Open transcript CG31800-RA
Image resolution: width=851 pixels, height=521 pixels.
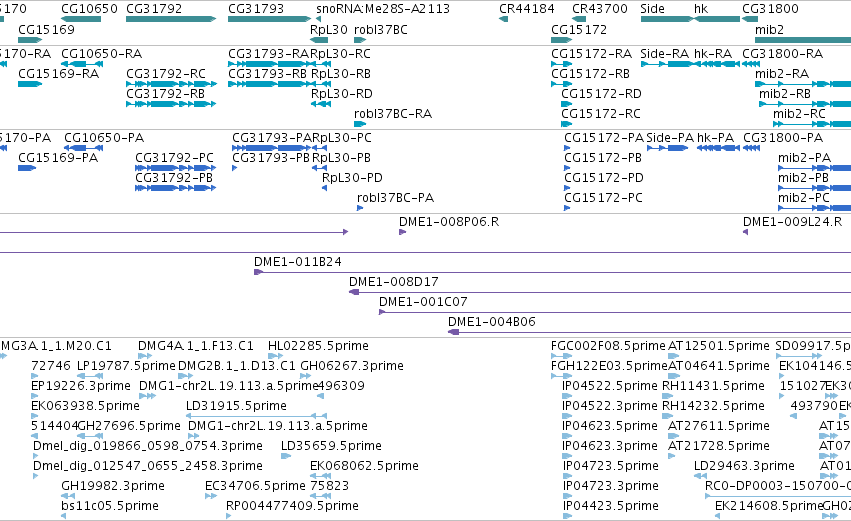[783, 54]
